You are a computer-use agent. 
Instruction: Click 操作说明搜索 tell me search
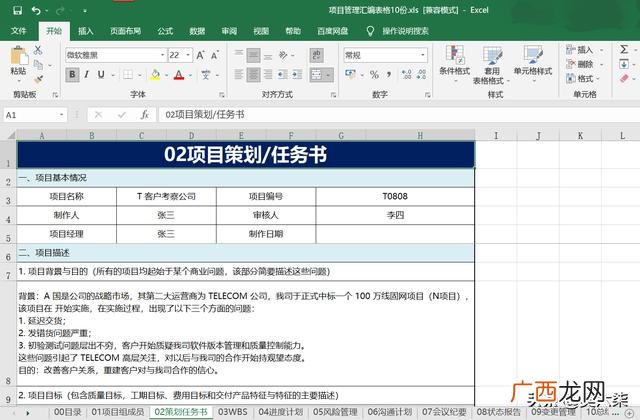point(405,31)
